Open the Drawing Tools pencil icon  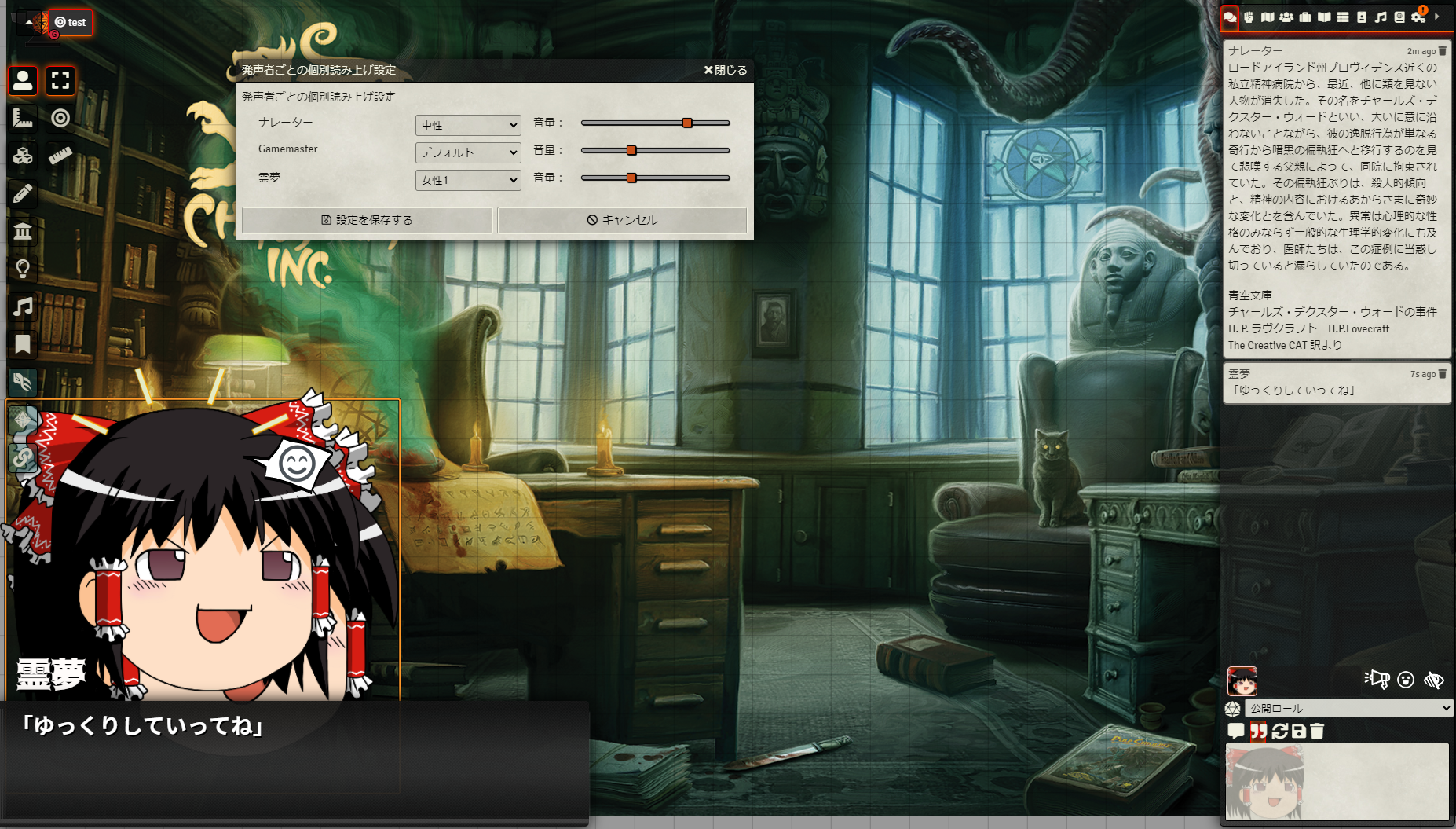coord(23,193)
